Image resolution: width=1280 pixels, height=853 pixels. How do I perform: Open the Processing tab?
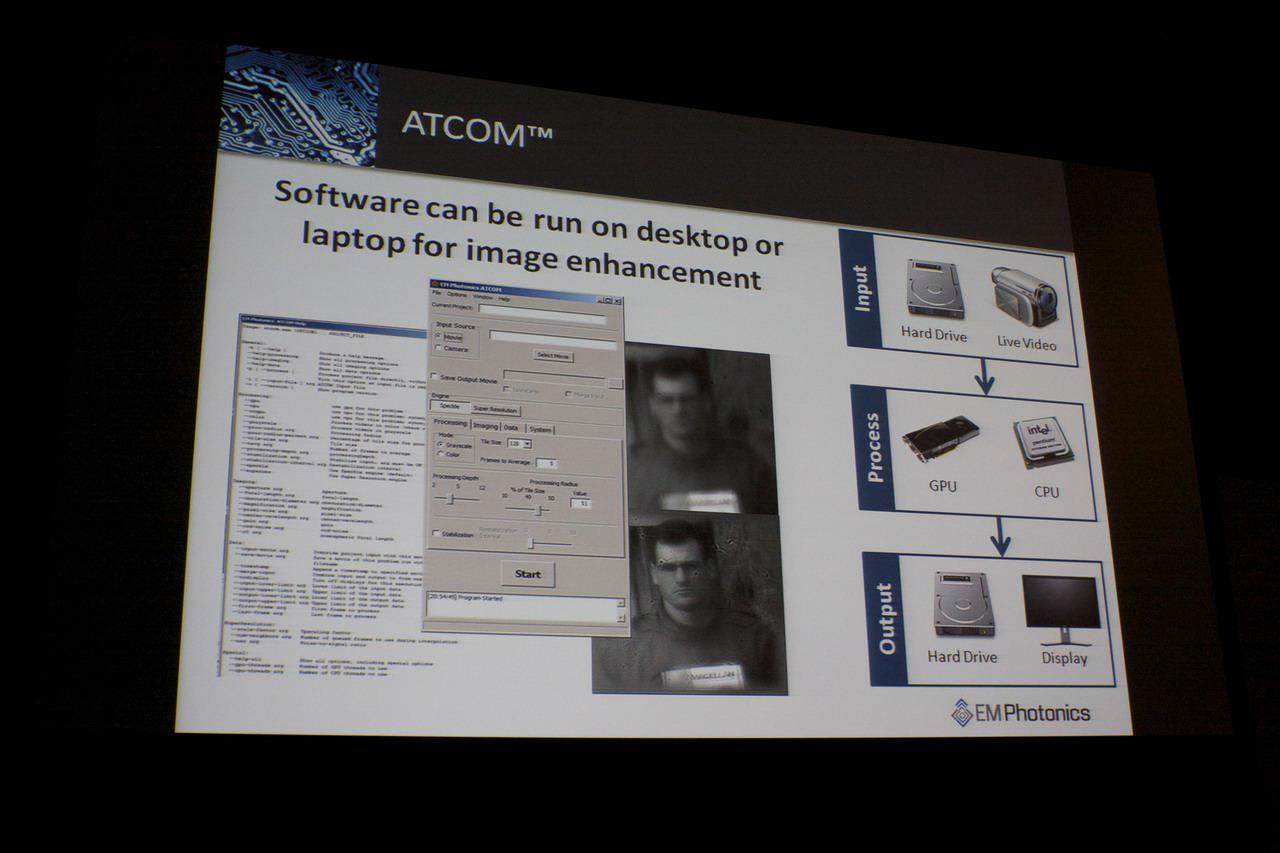point(450,422)
